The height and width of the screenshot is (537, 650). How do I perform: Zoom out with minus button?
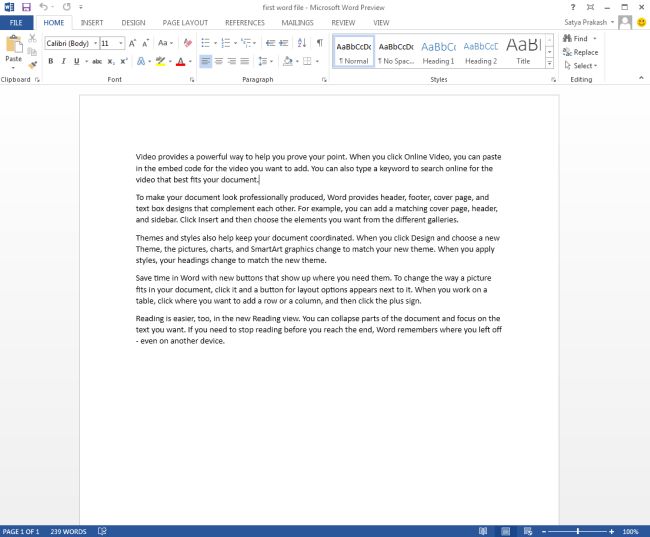[544, 531]
